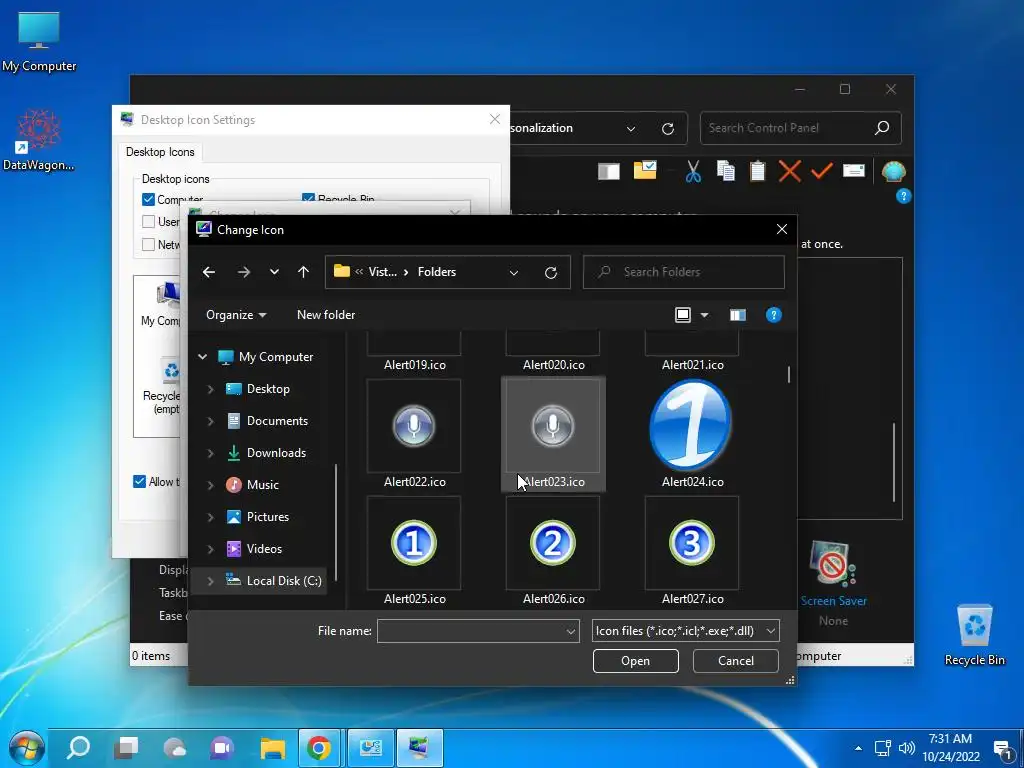Click the orange checkmark toolbar icon
This screenshot has height=768, width=1024.
822,171
